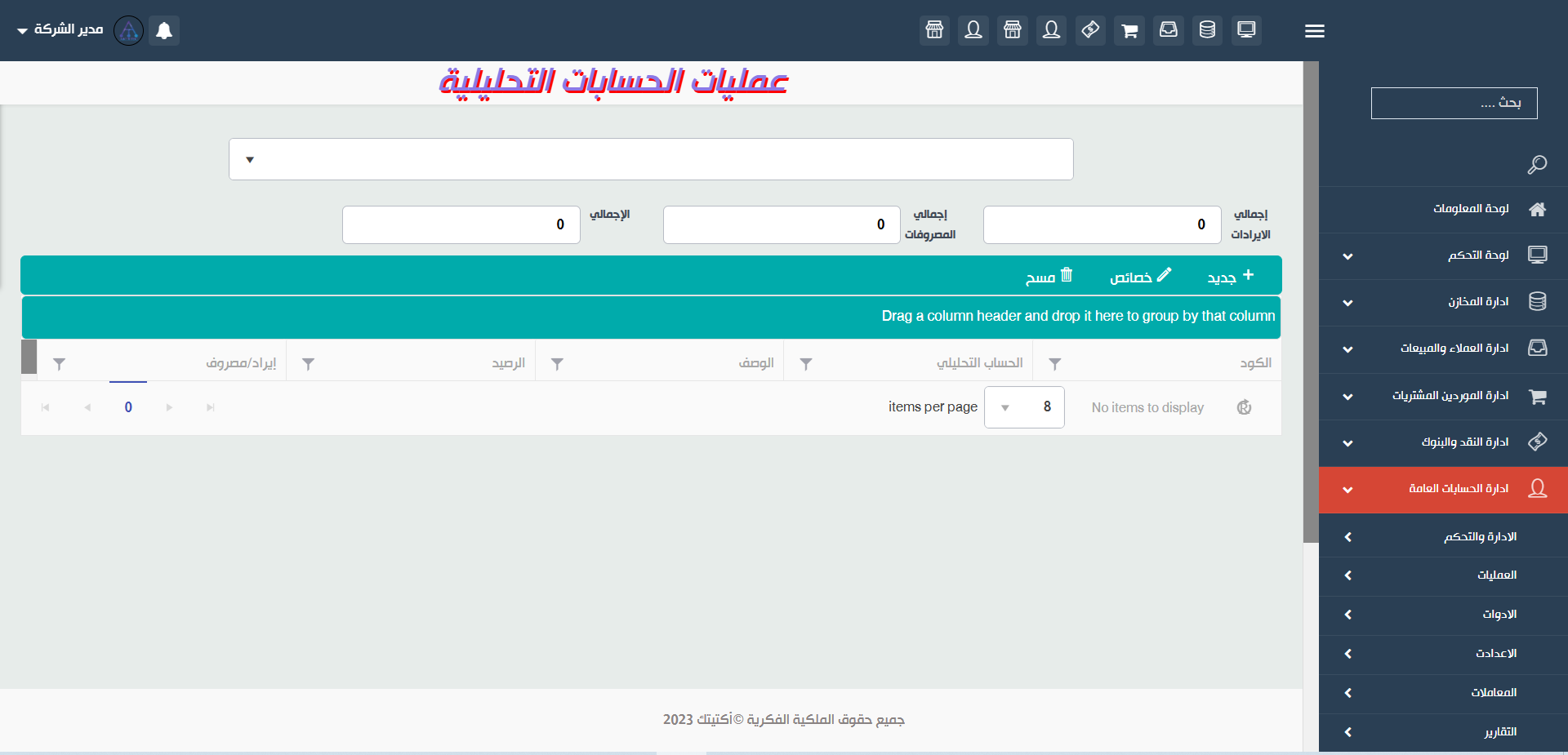Expand ادارة العملاء والمبيعات sidebar menu

[1443, 349]
